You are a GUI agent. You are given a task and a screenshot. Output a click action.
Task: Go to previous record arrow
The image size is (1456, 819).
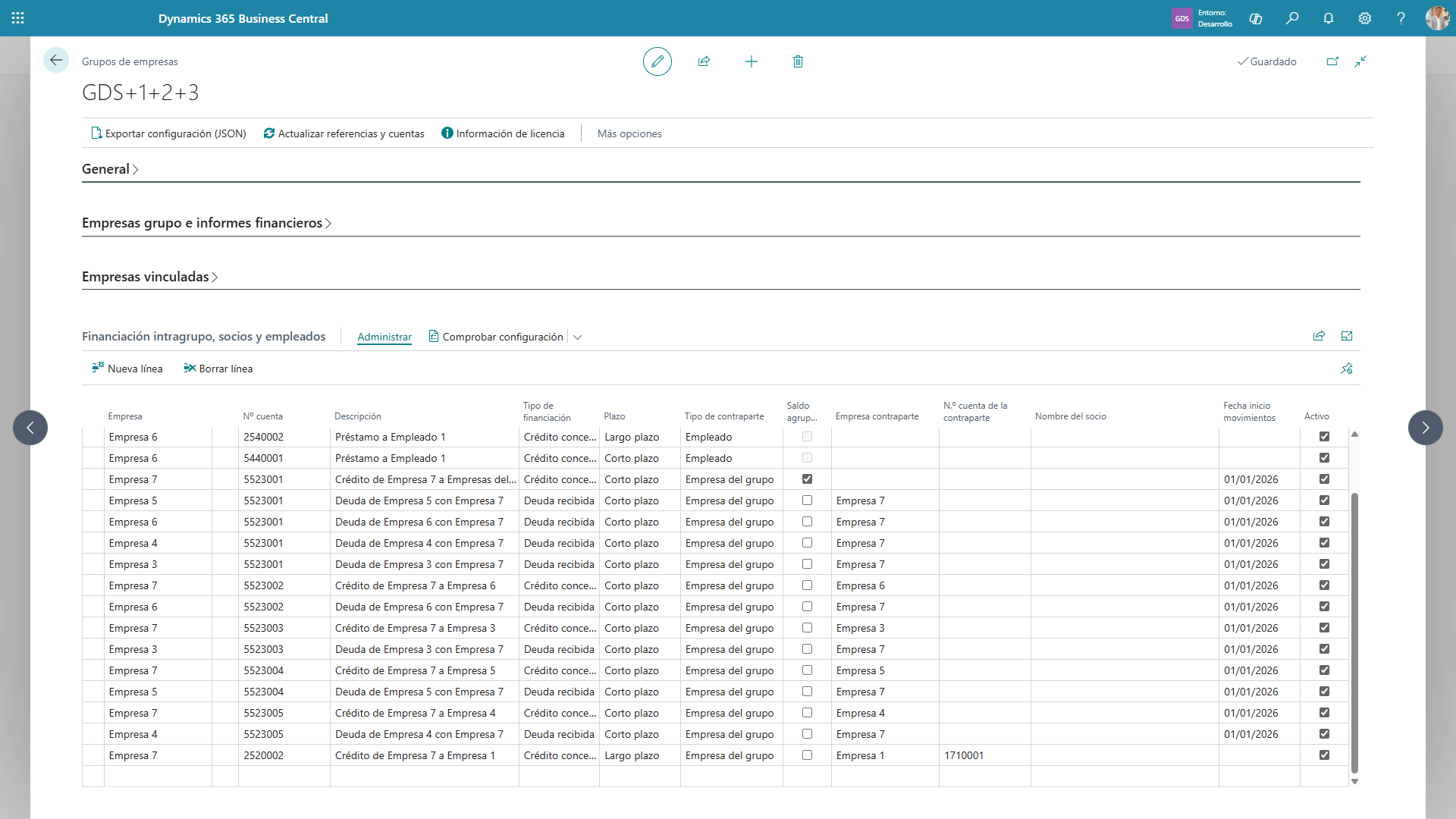[30, 428]
